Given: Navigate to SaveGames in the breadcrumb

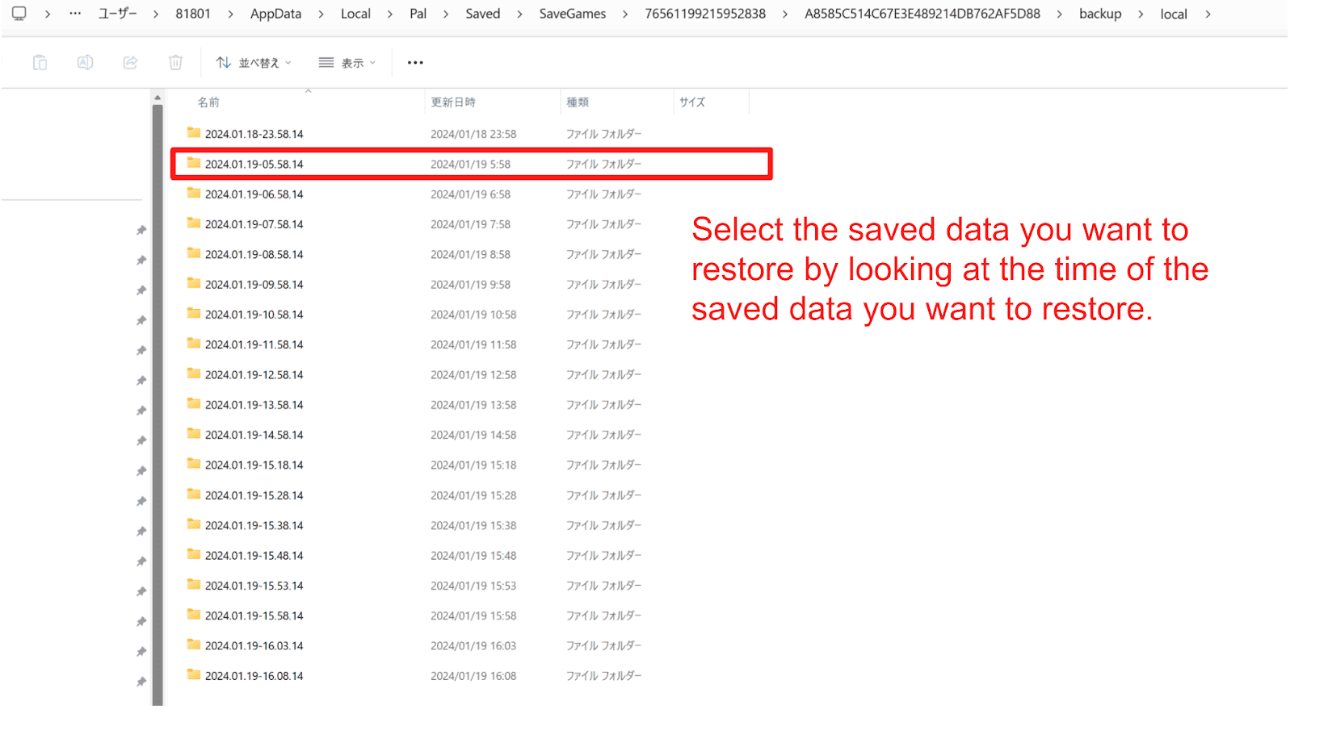Looking at the screenshot, I should (572, 14).
